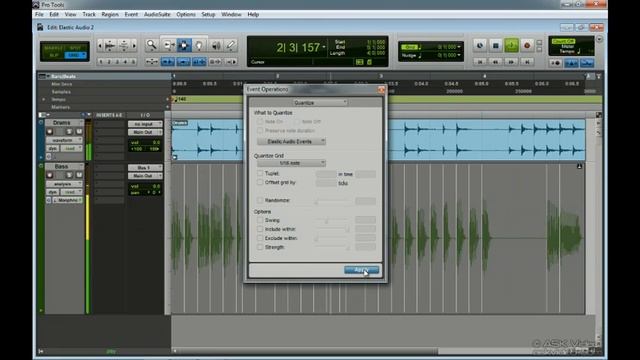Click the Fast Forward transport button
The image size is (640, 360).
coord(511,62)
